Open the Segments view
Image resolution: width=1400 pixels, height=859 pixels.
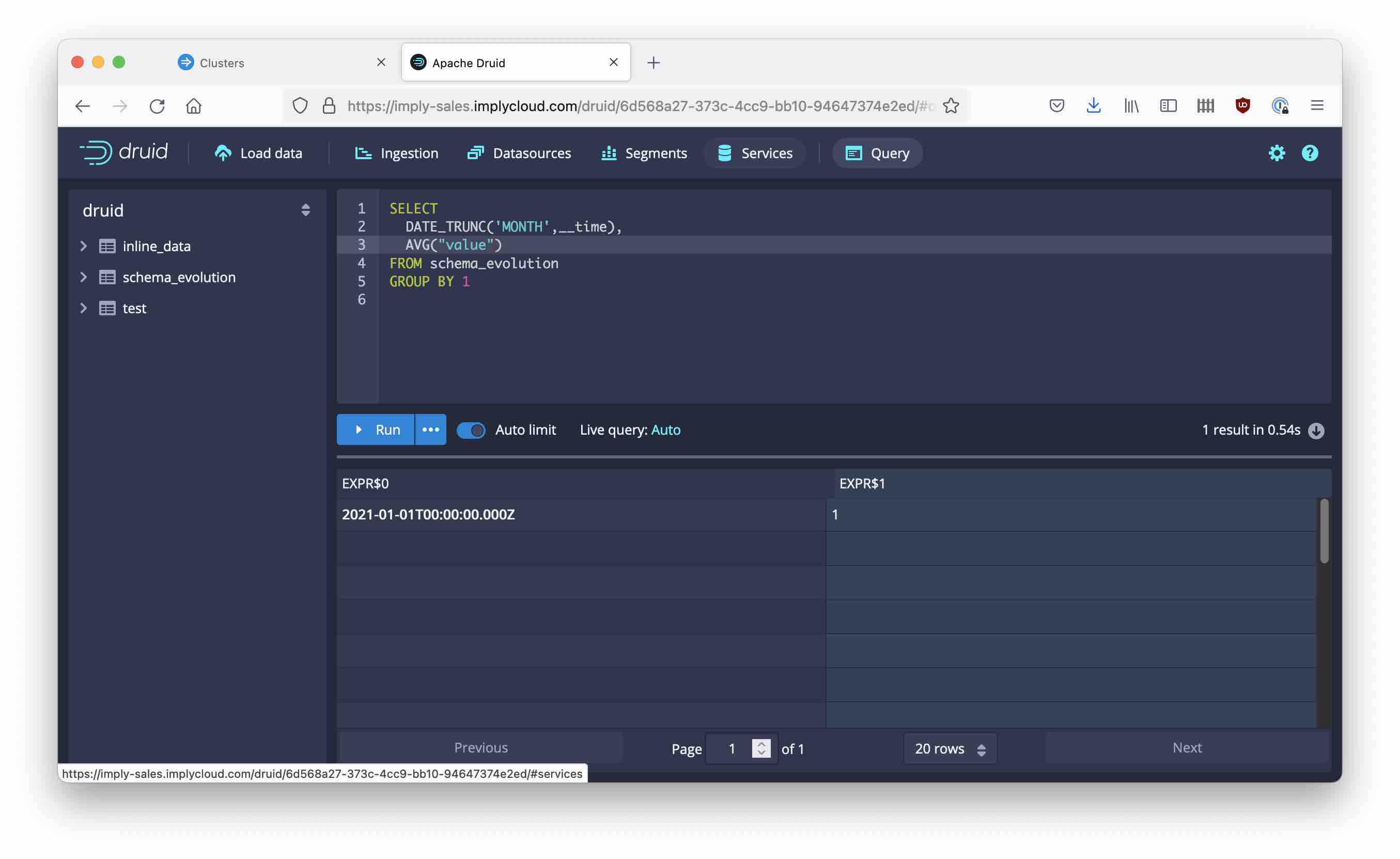point(644,153)
